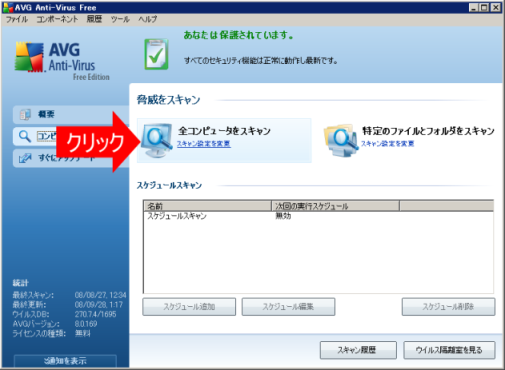Close the AVG Anti-Virus Free window
505x370 pixels.
coord(496,7)
